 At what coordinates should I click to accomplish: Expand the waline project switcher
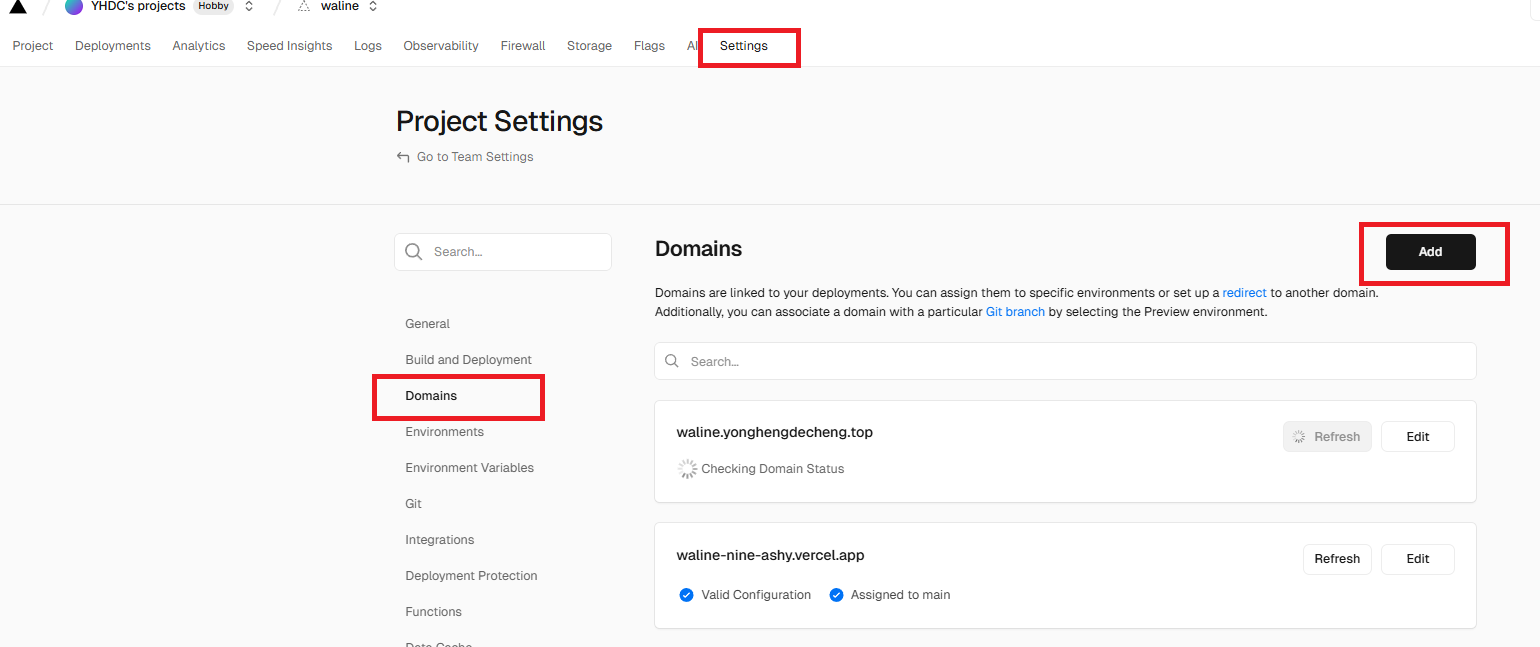point(373,7)
